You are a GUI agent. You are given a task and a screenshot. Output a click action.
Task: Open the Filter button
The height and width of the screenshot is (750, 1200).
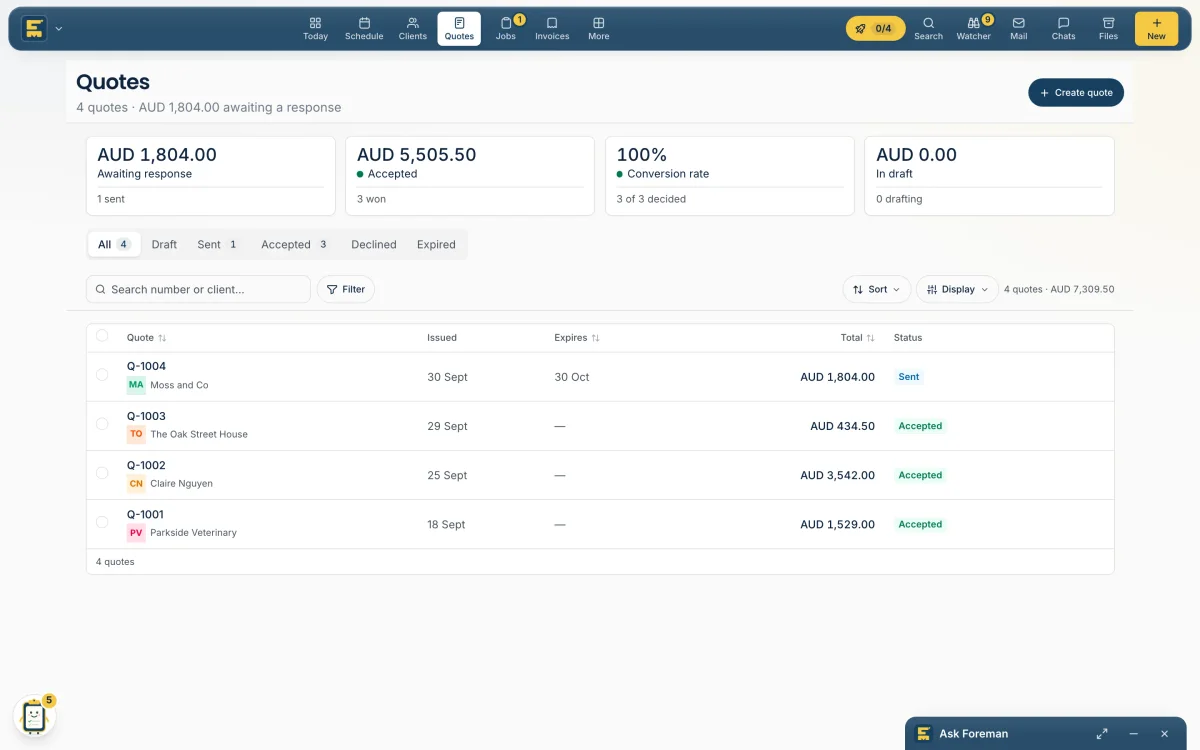point(346,289)
